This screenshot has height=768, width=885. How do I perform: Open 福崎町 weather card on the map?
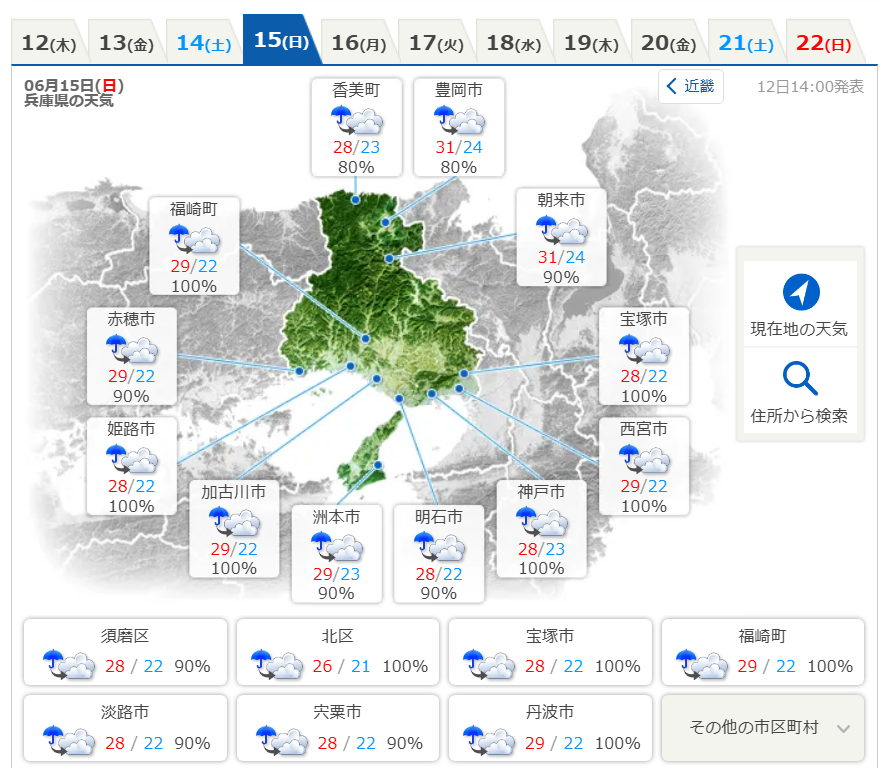(194, 247)
